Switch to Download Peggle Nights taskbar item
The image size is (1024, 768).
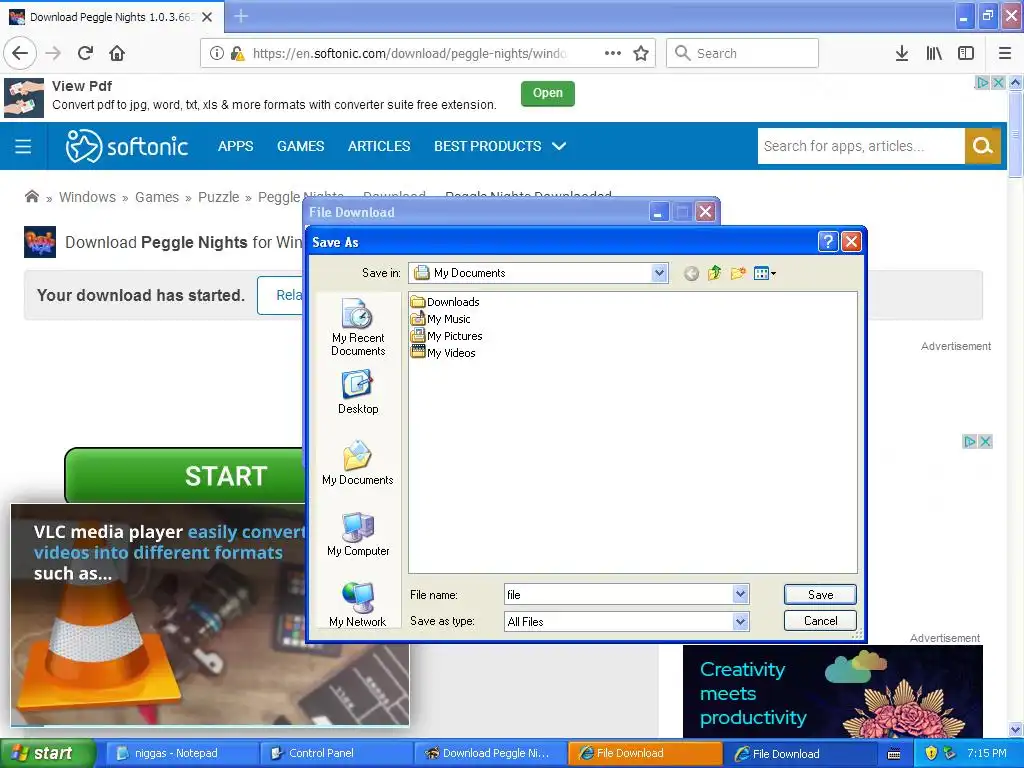(x=489, y=753)
